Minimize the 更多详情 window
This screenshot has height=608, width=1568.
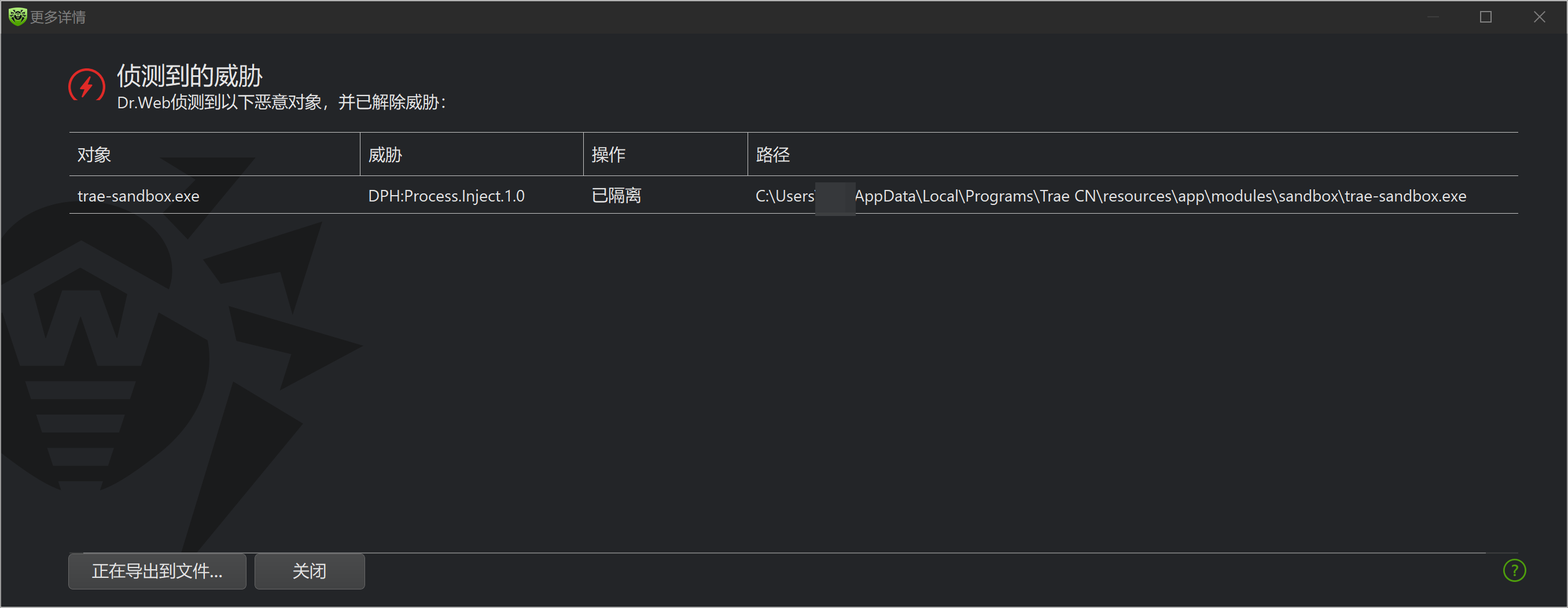pos(1433,17)
